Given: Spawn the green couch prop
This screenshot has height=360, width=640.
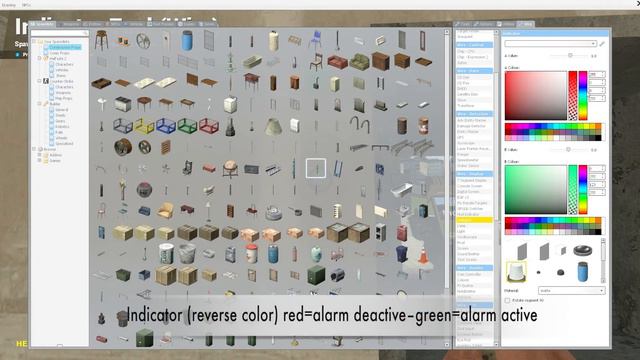Looking at the screenshot, I should pyautogui.click(x=359, y=62).
